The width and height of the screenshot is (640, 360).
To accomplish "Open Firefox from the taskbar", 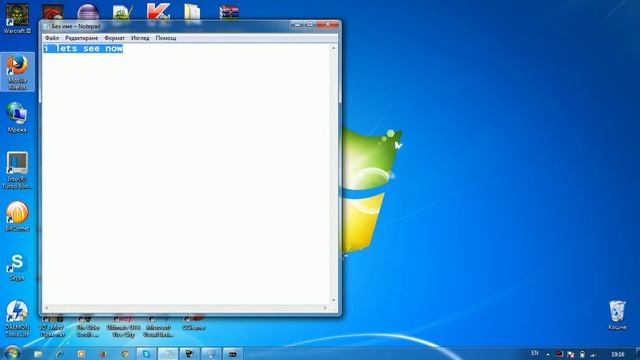I will pos(103,354).
